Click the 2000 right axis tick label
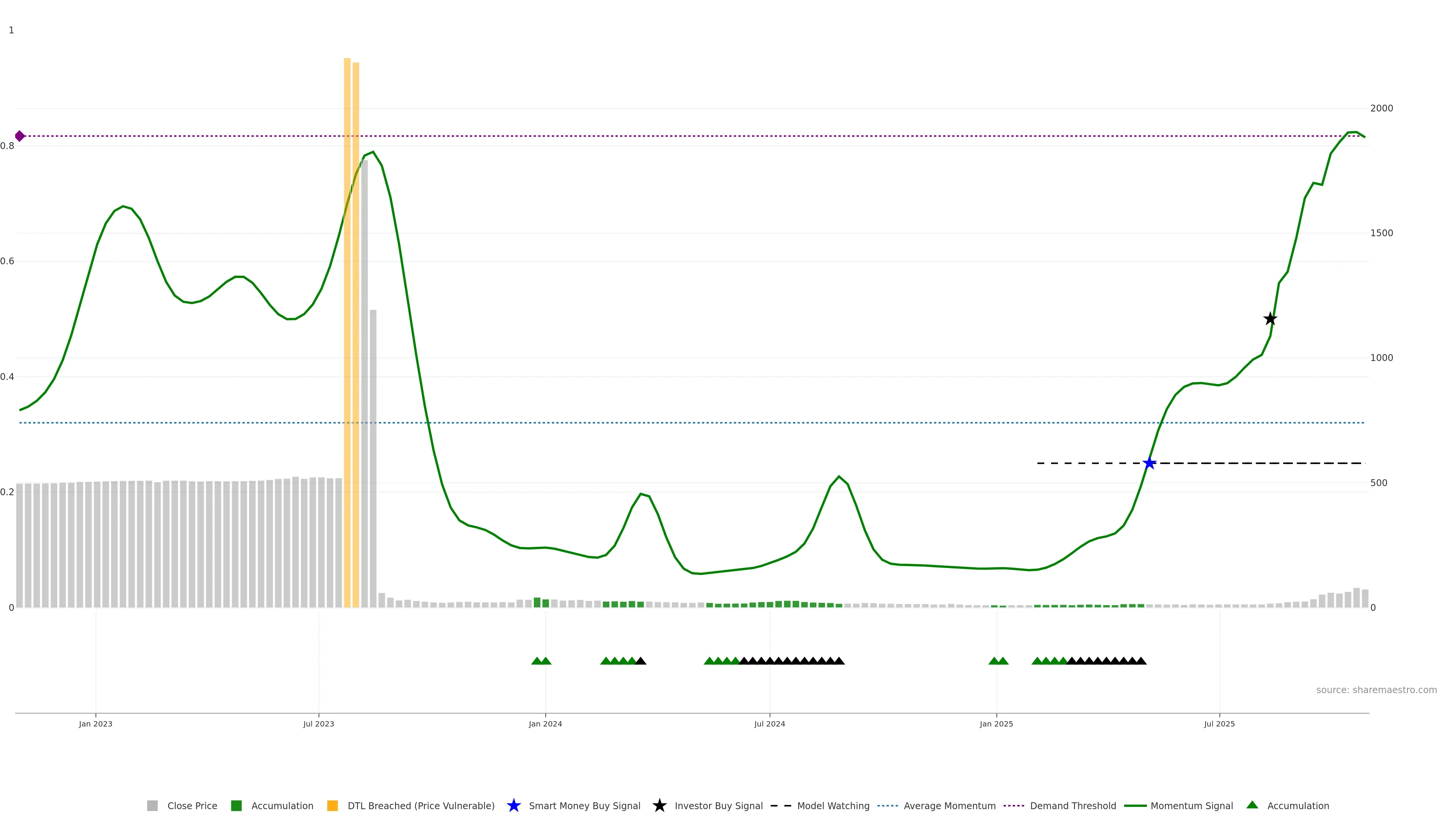The width and height of the screenshot is (1456, 819). pyautogui.click(x=1381, y=108)
